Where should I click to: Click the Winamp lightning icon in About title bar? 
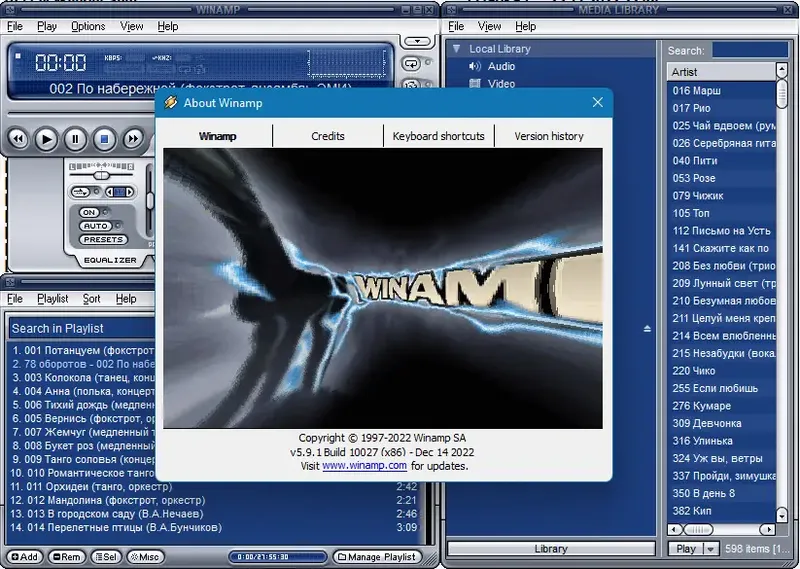(170, 103)
